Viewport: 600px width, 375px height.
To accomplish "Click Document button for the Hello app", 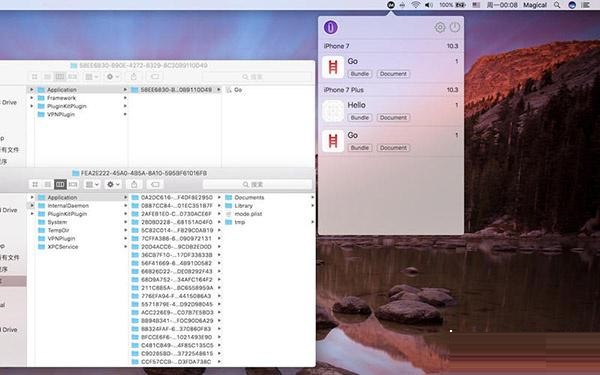I will 393,117.
